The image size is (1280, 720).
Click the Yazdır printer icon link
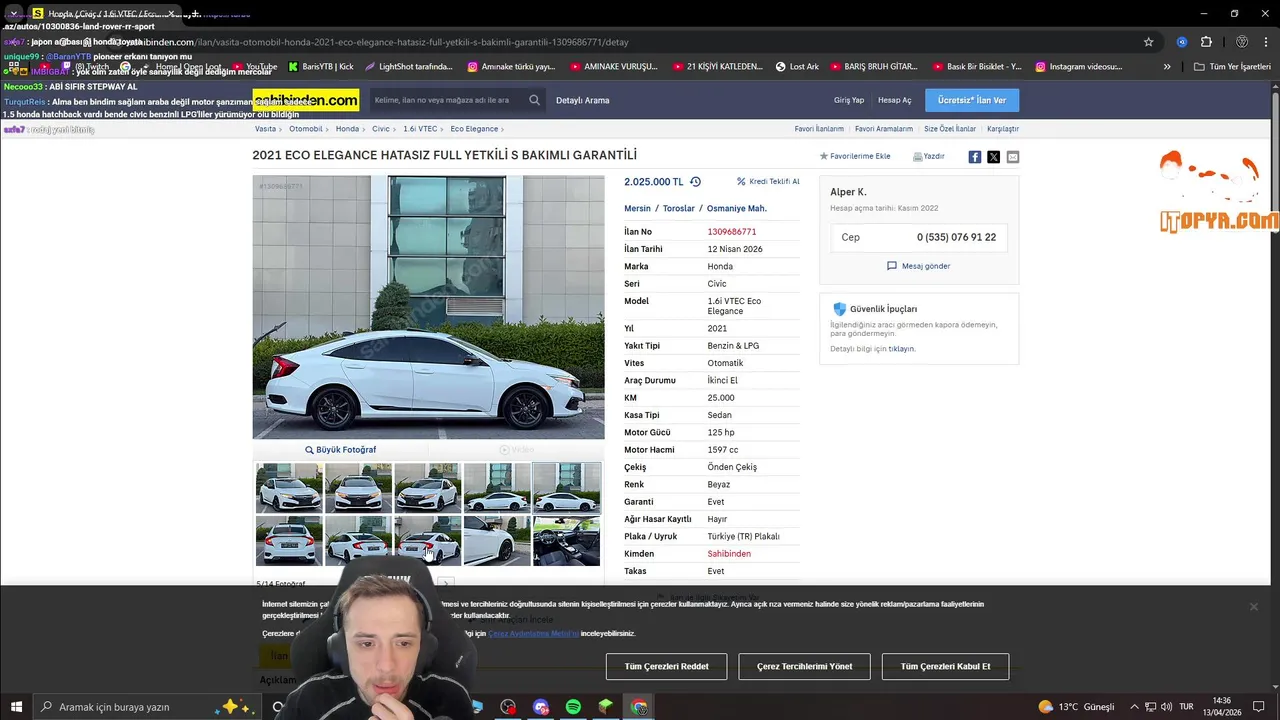click(929, 156)
